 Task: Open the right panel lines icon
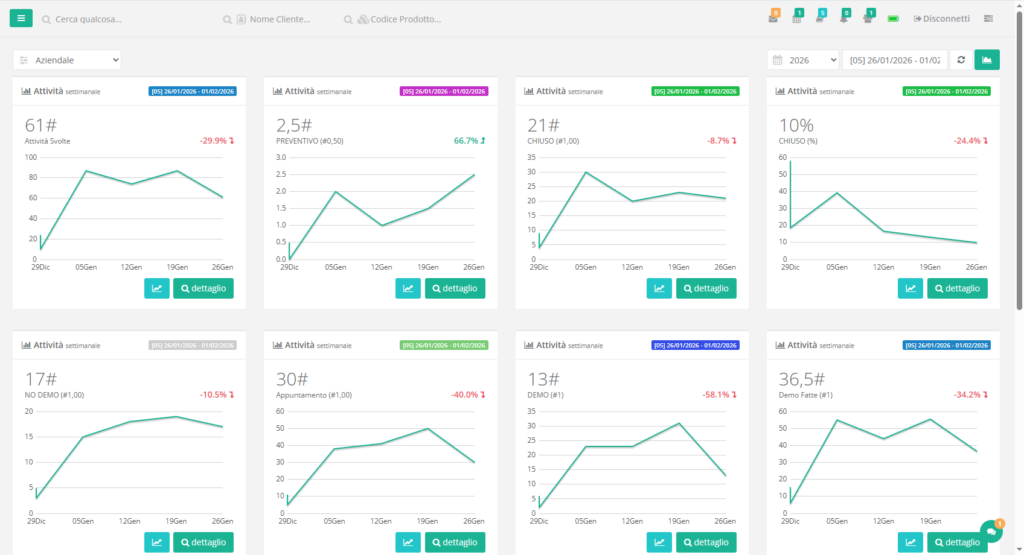pyautogui.click(x=988, y=18)
